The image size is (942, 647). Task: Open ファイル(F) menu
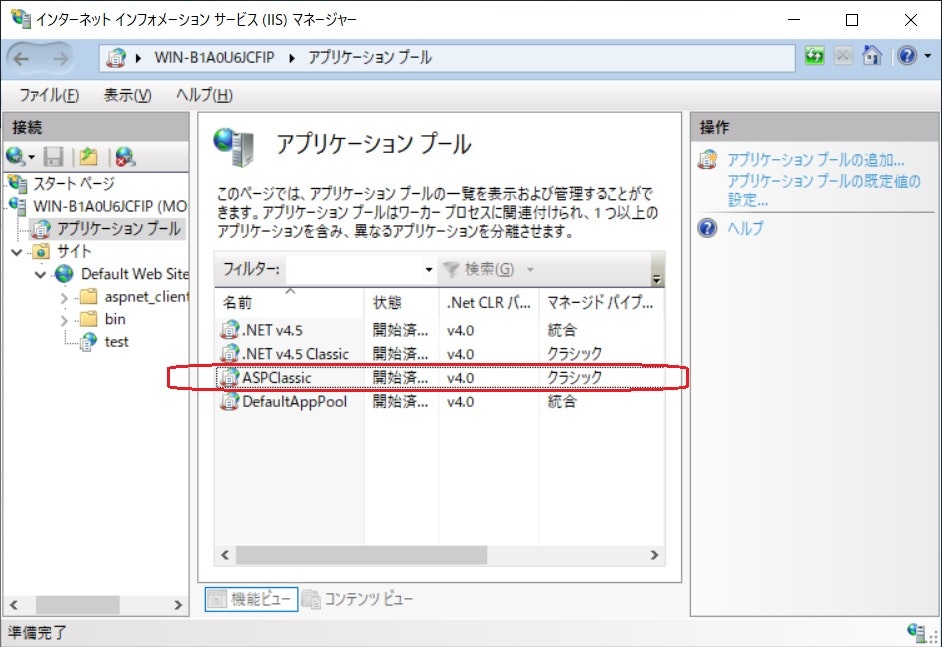[49, 95]
